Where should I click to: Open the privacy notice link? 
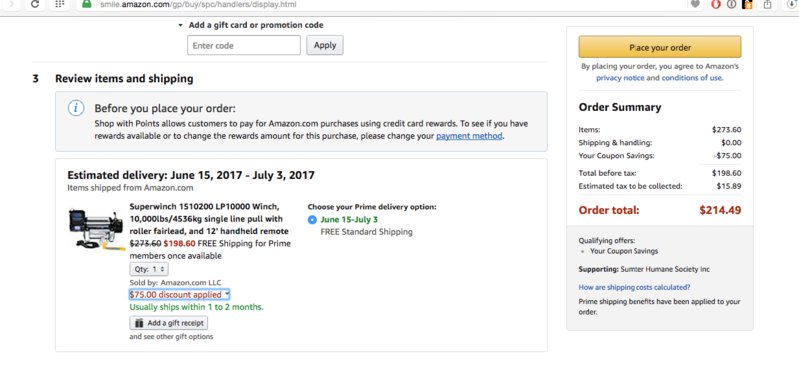pyautogui.click(x=620, y=78)
